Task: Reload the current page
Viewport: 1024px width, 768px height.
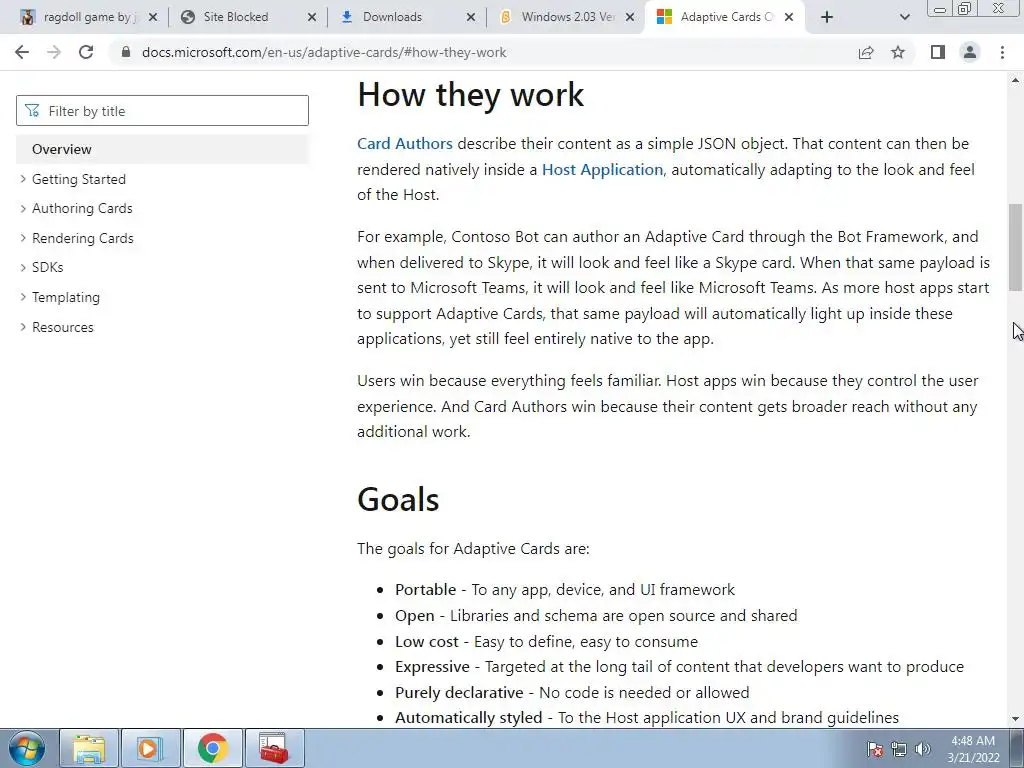Action: coord(86,52)
